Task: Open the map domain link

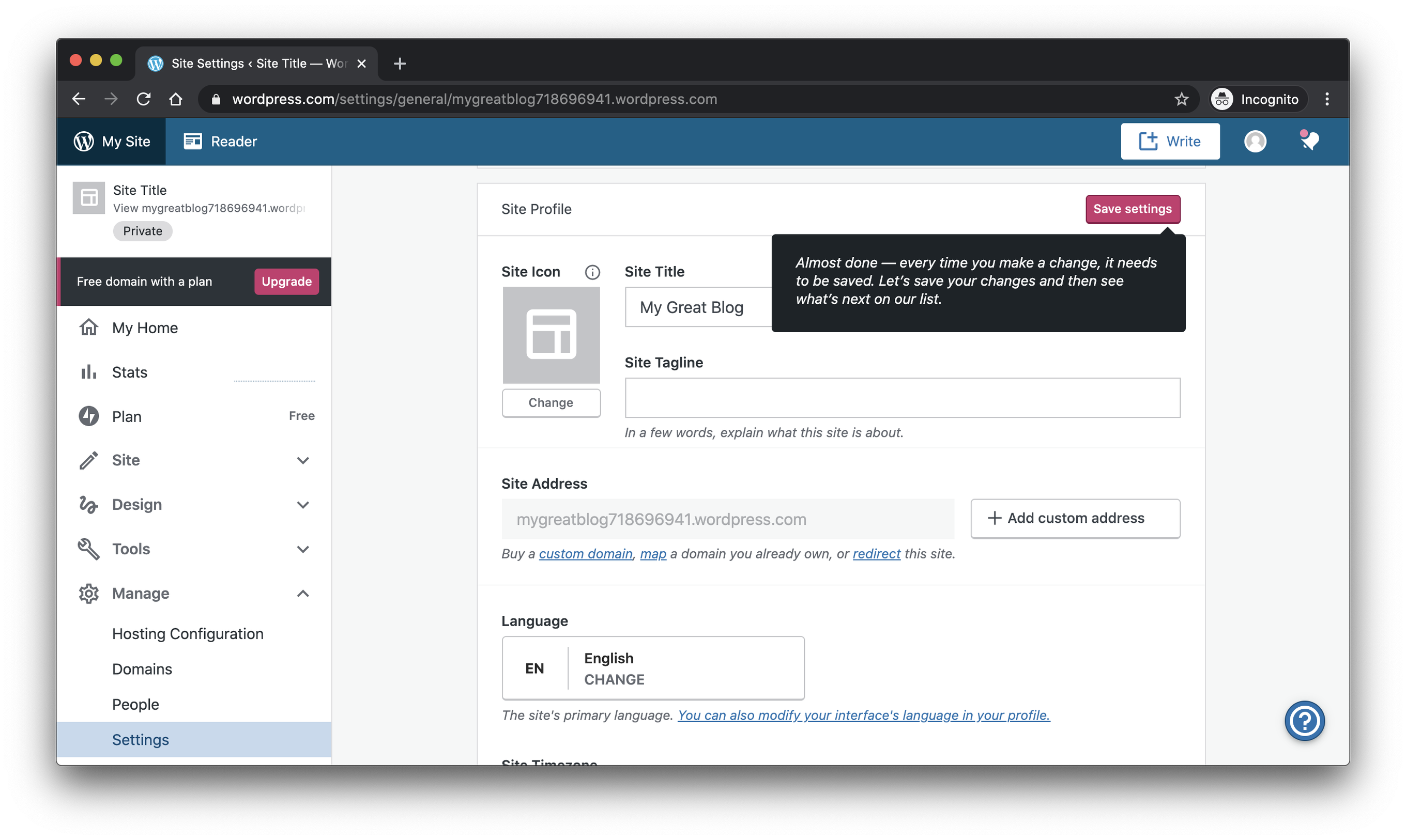Action: pos(653,554)
